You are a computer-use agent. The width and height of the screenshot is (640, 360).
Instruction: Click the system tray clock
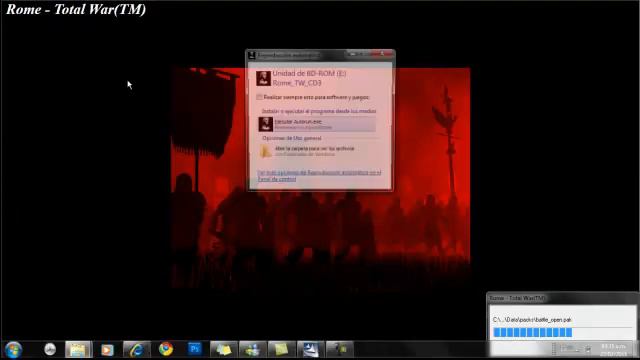(613, 350)
